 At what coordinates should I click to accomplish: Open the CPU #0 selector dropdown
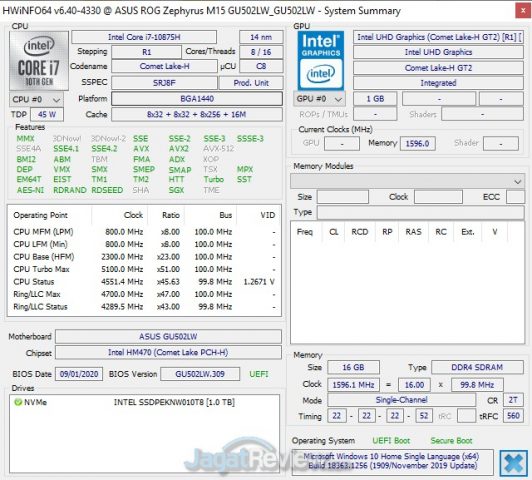pos(36,100)
